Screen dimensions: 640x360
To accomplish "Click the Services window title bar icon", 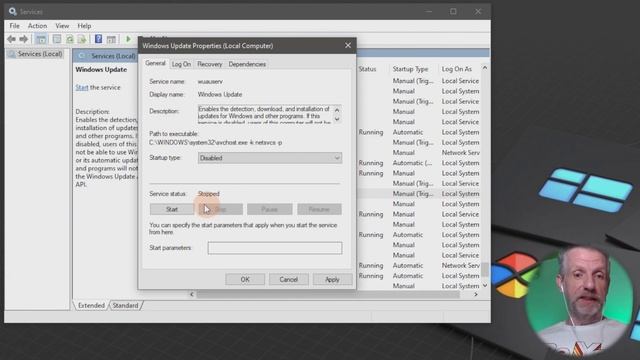I will pos(13,11).
